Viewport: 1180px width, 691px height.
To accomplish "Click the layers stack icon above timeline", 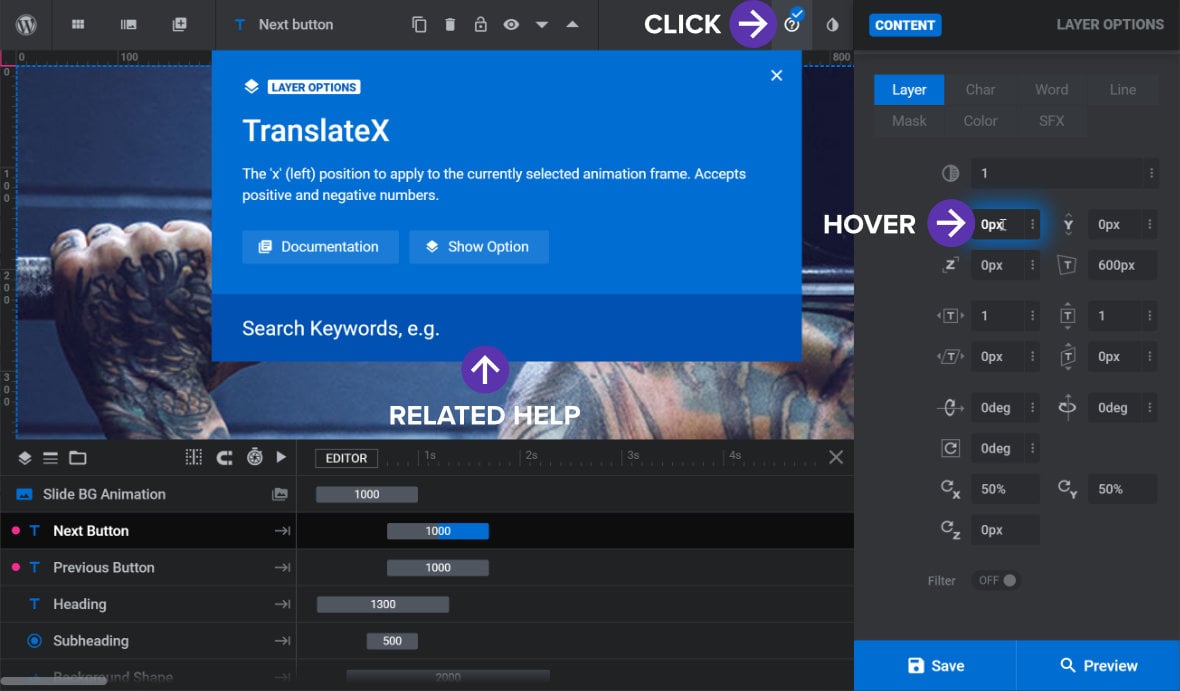I will tap(25, 458).
